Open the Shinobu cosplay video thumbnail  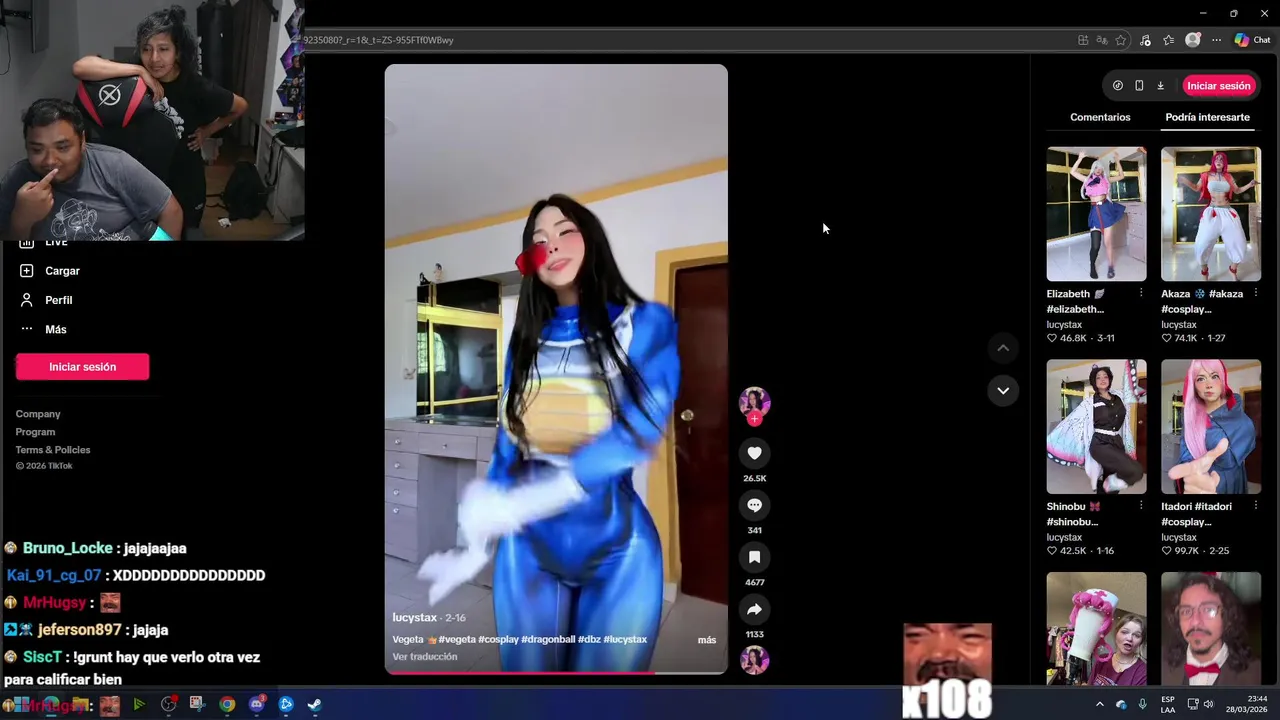(1096, 426)
